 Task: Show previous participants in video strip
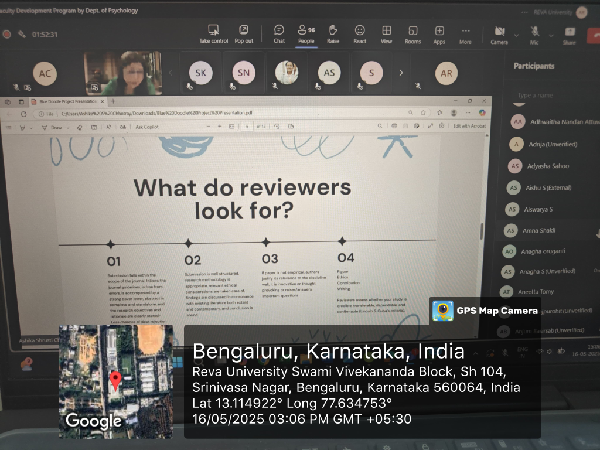pyautogui.click(x=171, y=72)
